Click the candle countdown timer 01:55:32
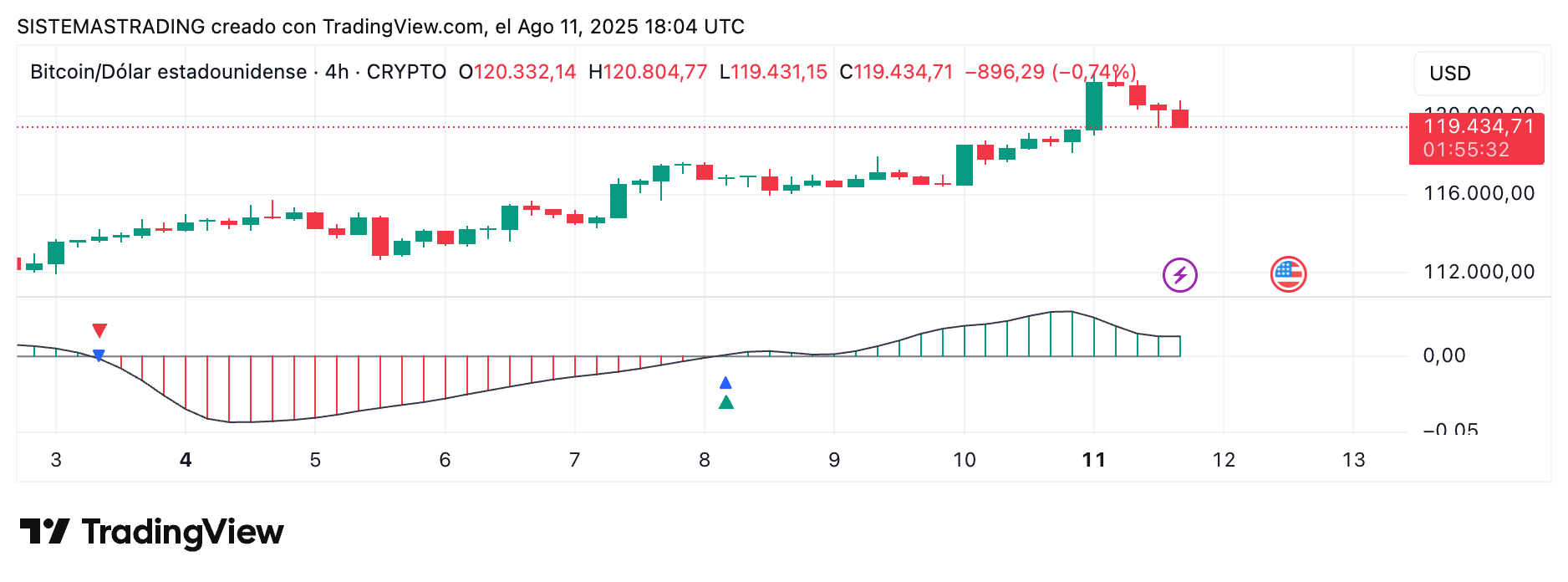This screenshot has height=582, width=1568. pos(1466,150)
